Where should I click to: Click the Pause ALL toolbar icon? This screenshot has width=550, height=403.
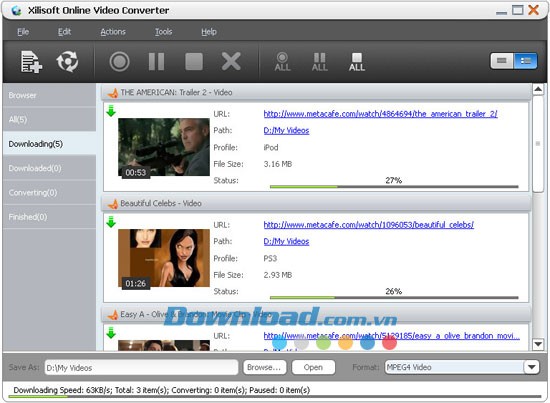click(320, 62)
